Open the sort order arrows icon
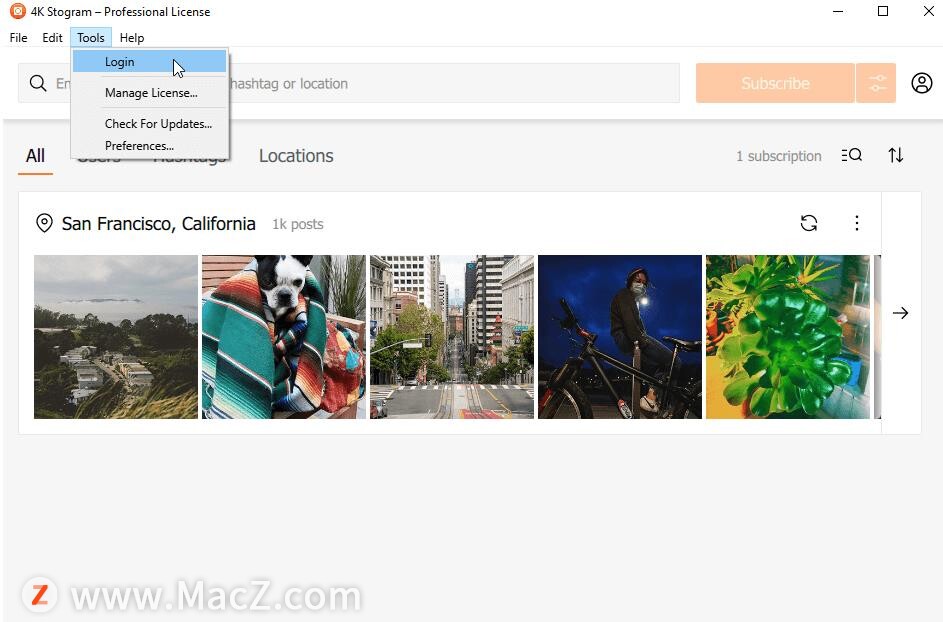Screen dimensions: 943x622 click(x=895, y=155)
